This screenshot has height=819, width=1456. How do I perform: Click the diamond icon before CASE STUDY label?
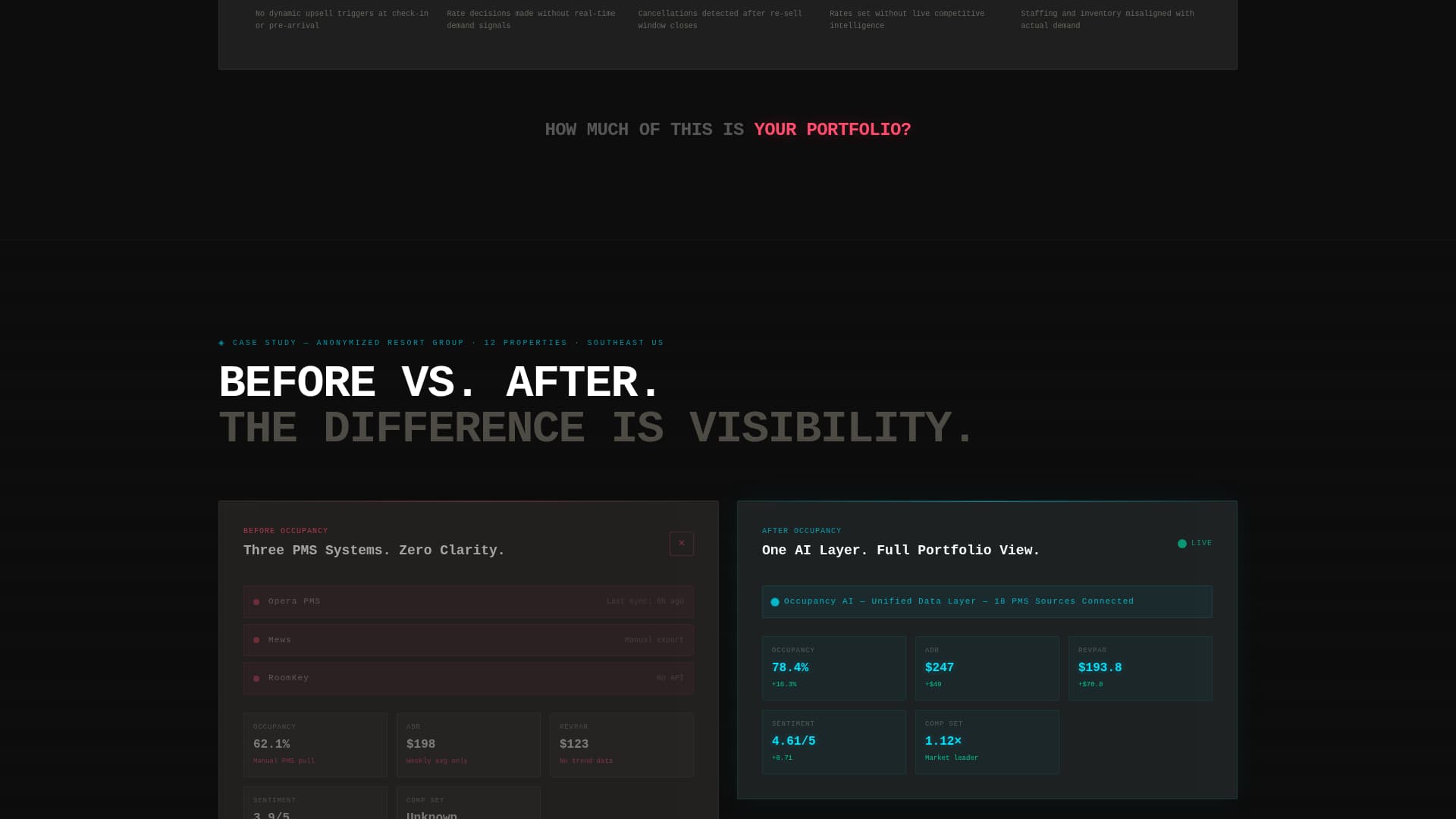pos(221,342)
